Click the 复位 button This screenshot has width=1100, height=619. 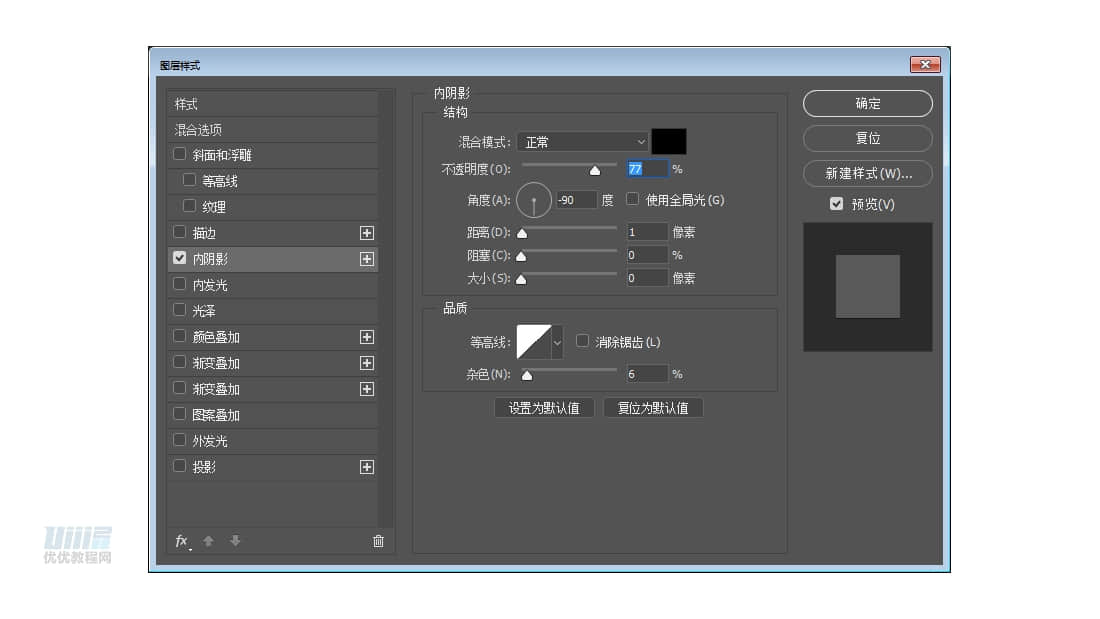tap(868, 138)
